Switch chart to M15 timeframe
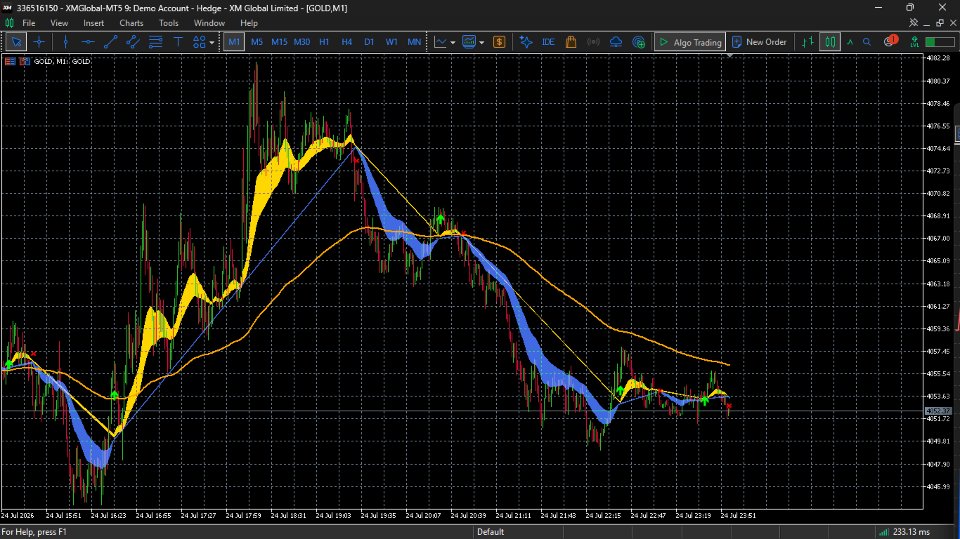The image size is (960, 539). [x=279, y=42]
